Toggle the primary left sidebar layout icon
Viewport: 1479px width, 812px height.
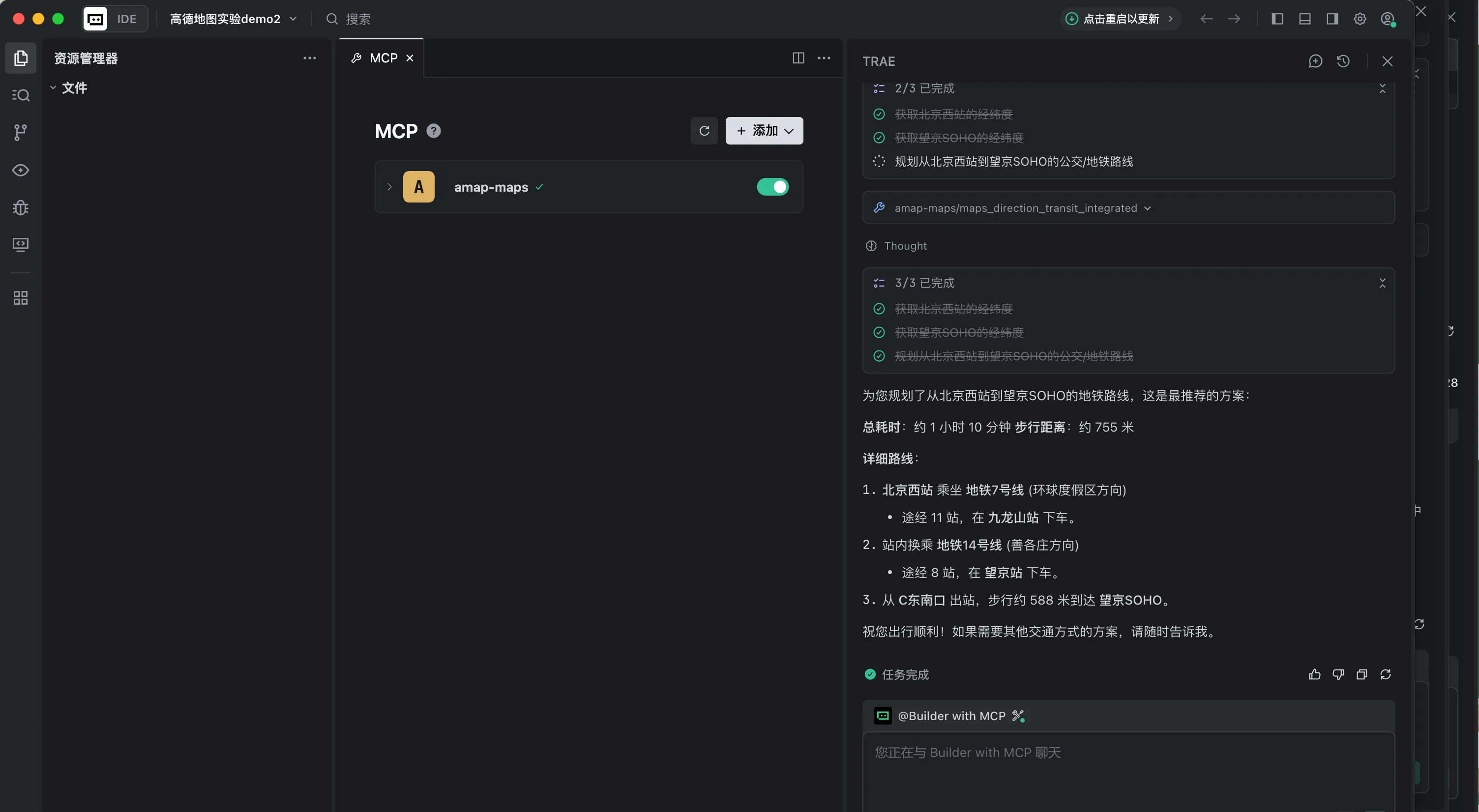[x=1277, y=19]
